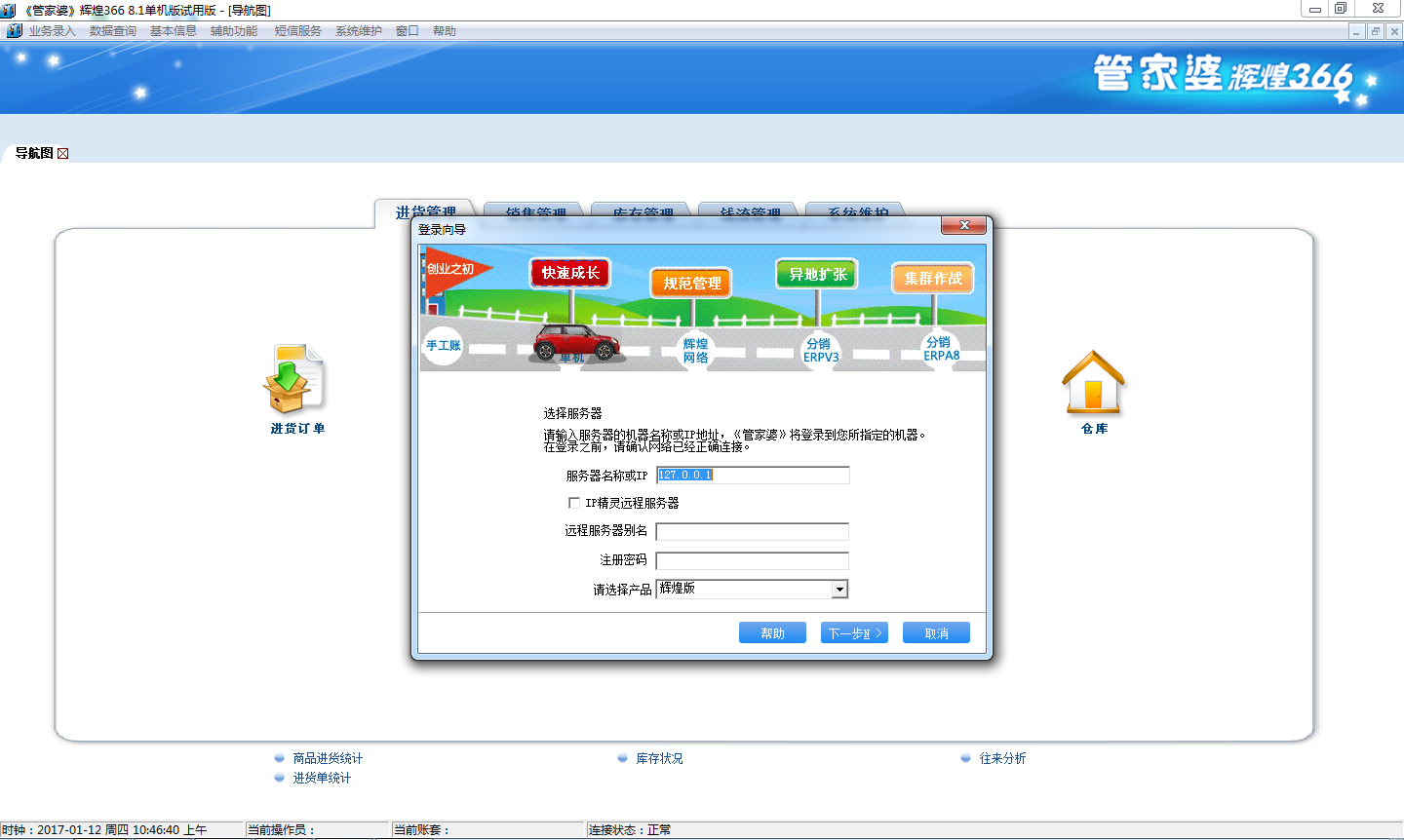Image resolution: width=1404 pixels, height=840 pixels.
Task: Click the 快速成长 red signboard
Action: pyautogui.click(x=570, y=273)
